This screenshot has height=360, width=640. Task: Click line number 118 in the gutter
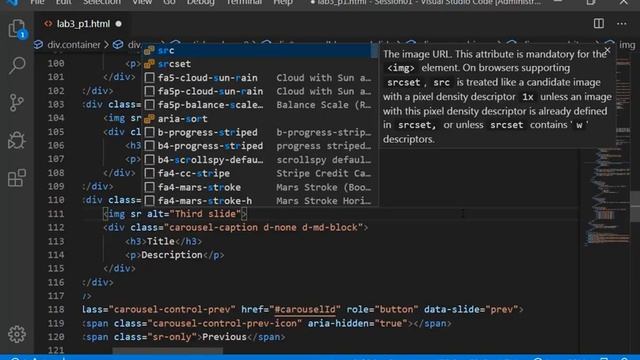[x=56, y=309]
